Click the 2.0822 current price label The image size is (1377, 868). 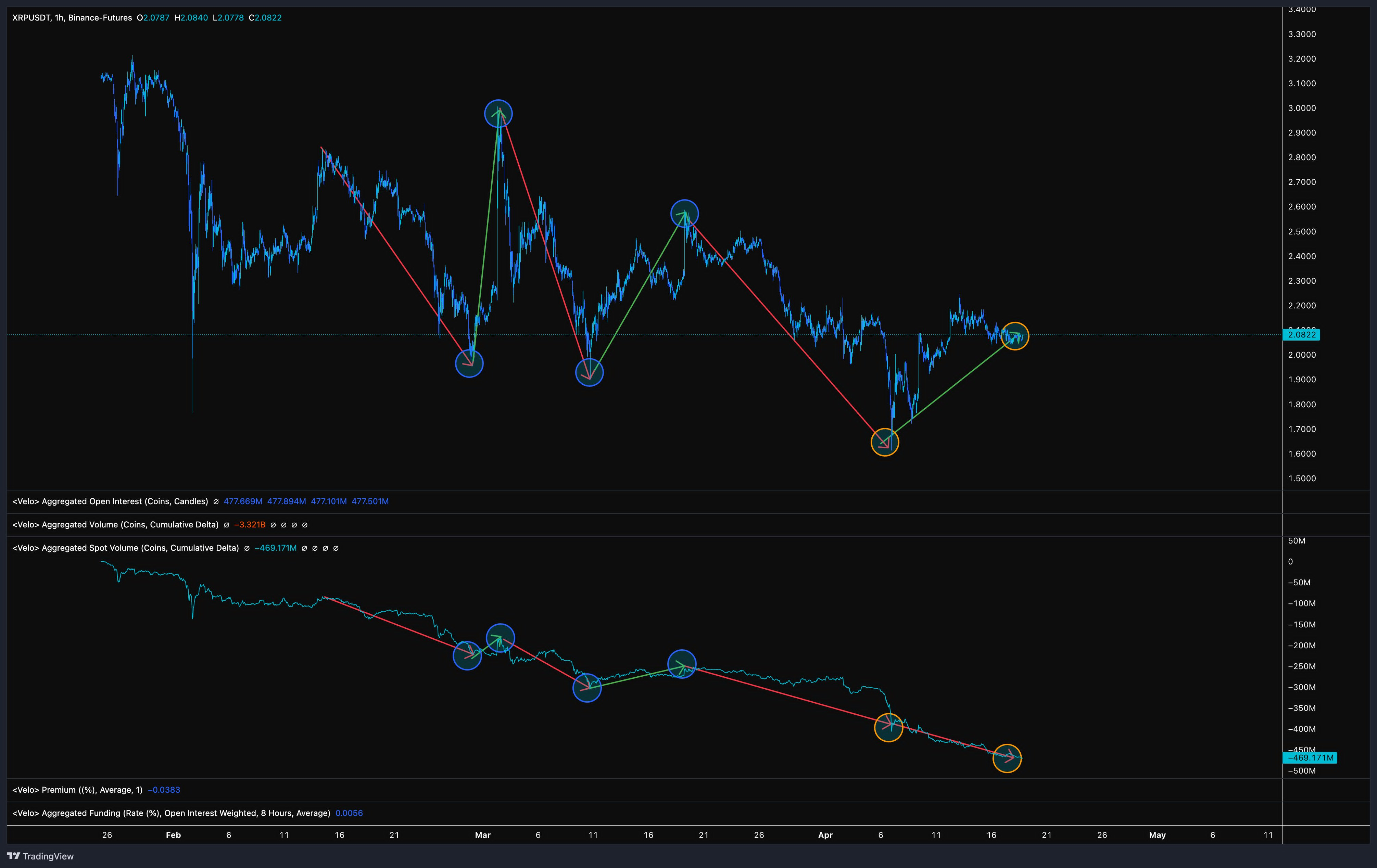[1302, 334]
